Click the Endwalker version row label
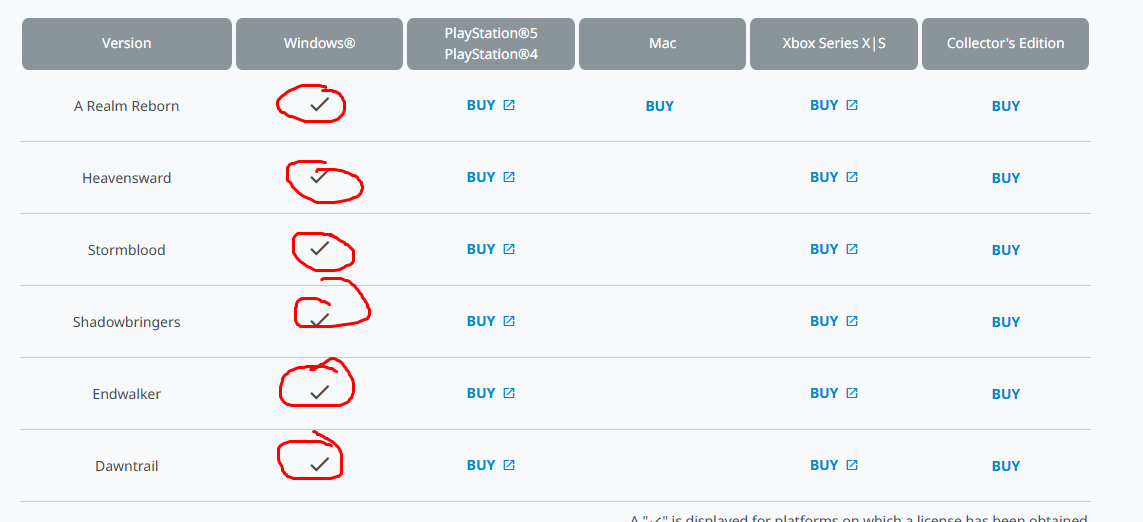 click(127, 394)
